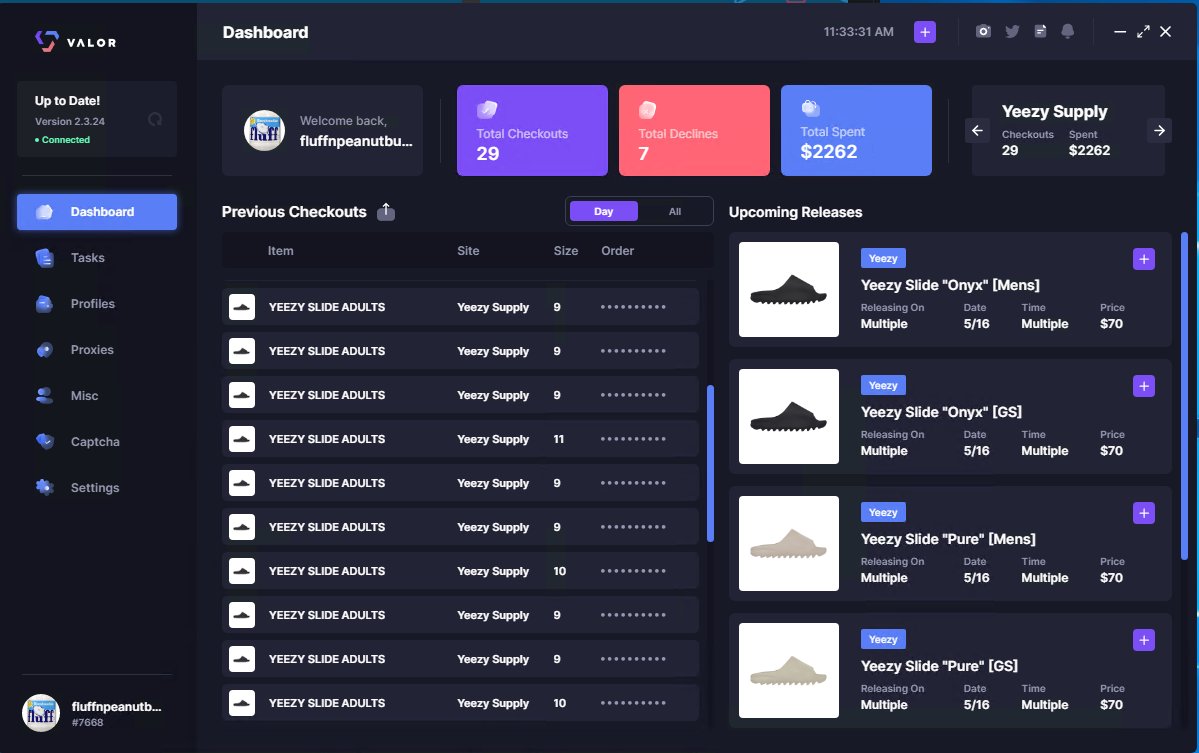1199x753 pixels.
Task: Click the green Connected status text
Action: pyautogui.click(x=66, y=140)
